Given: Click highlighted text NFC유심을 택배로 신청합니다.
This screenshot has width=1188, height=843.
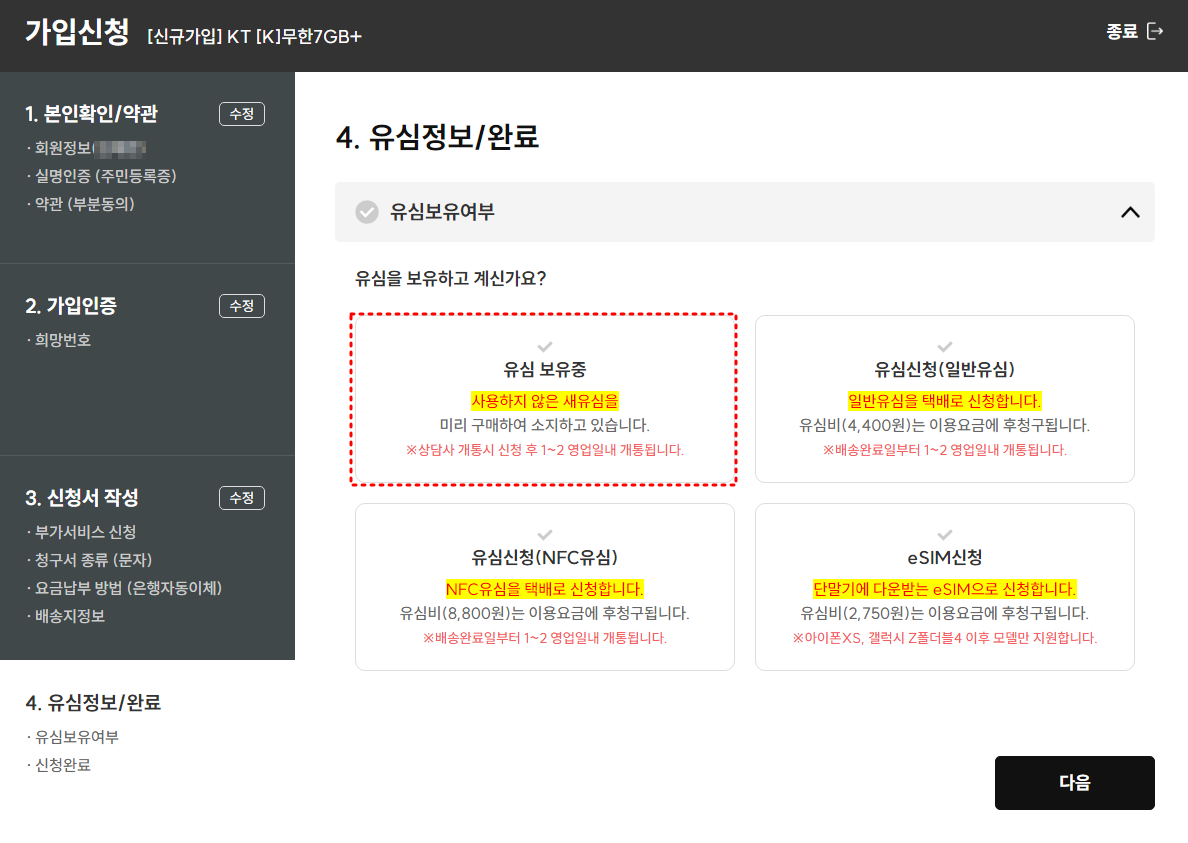Looking at the screenshot, I should (x=545, y=589).
